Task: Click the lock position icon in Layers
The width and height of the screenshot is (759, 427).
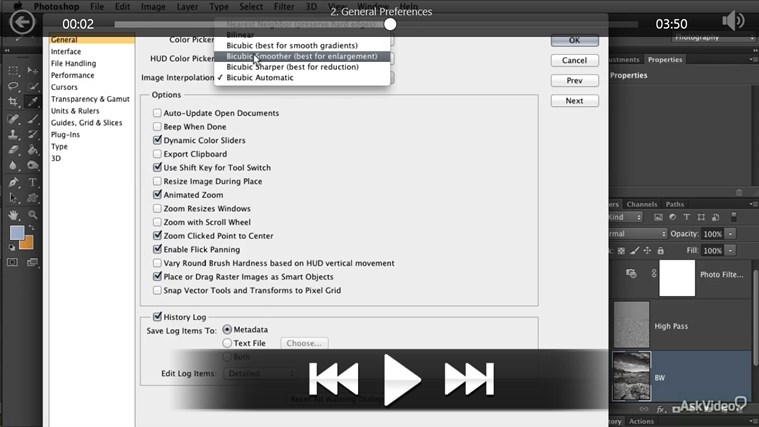Action: (647, 250)
